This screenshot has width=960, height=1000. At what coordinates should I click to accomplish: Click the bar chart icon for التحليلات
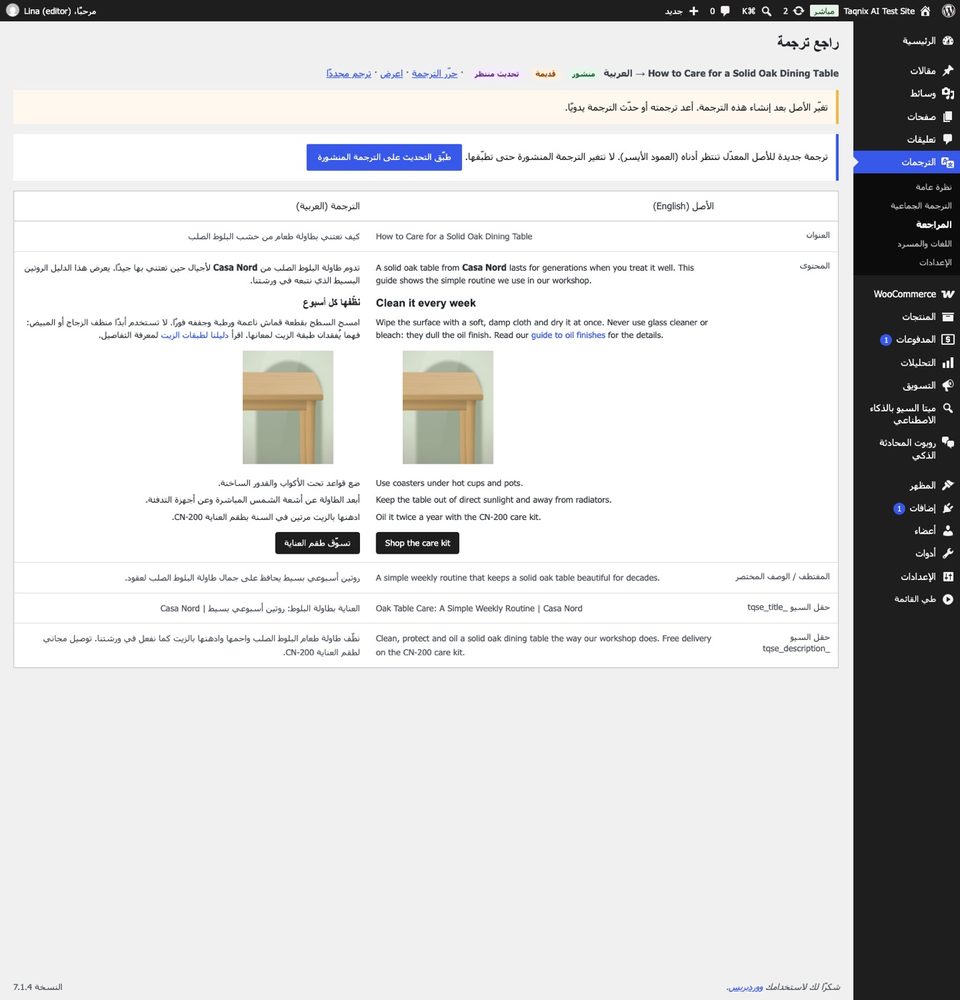point(948,363)
